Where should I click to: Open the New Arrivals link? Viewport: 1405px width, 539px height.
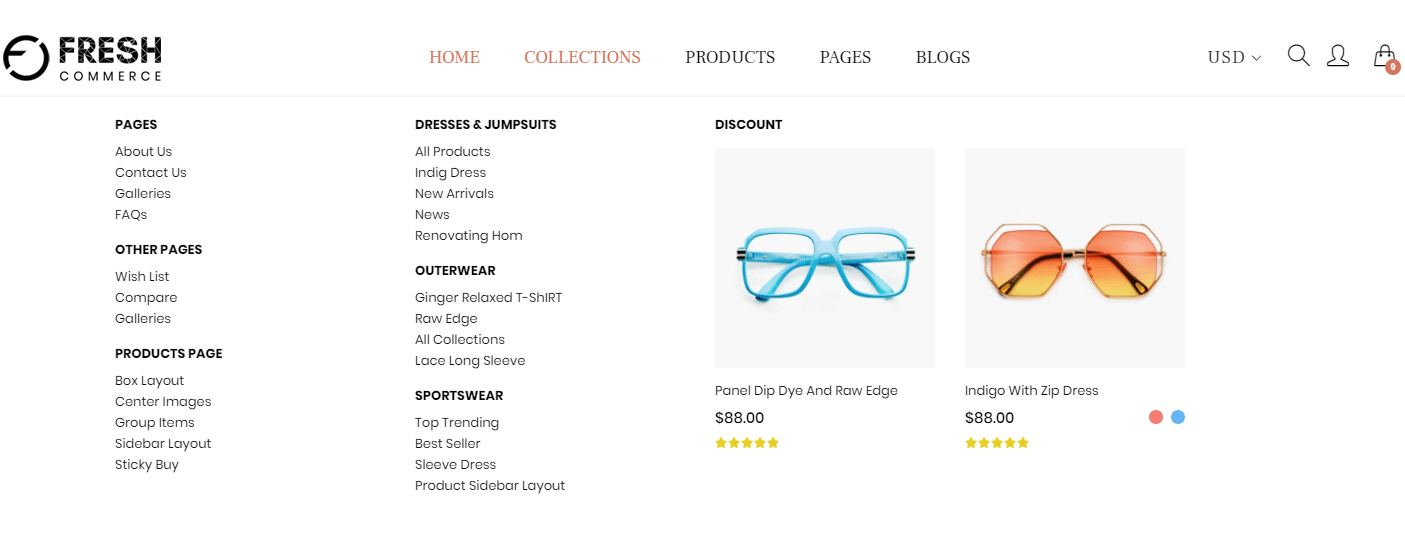[x=454, y=194]
